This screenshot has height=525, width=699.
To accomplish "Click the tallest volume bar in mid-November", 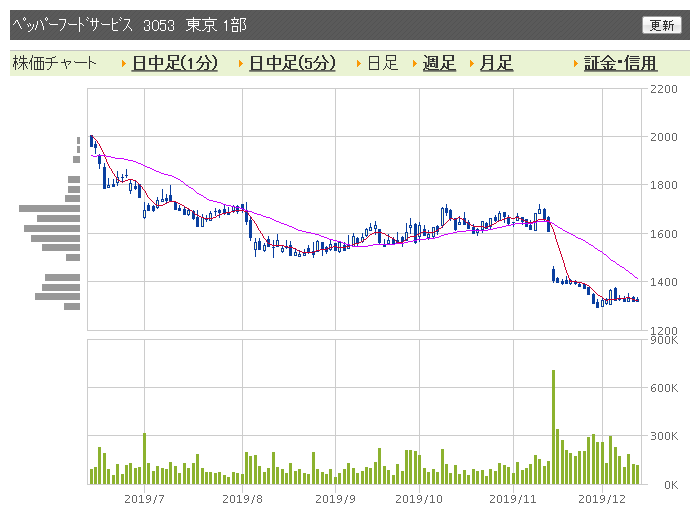I will (x=553, y=427).
